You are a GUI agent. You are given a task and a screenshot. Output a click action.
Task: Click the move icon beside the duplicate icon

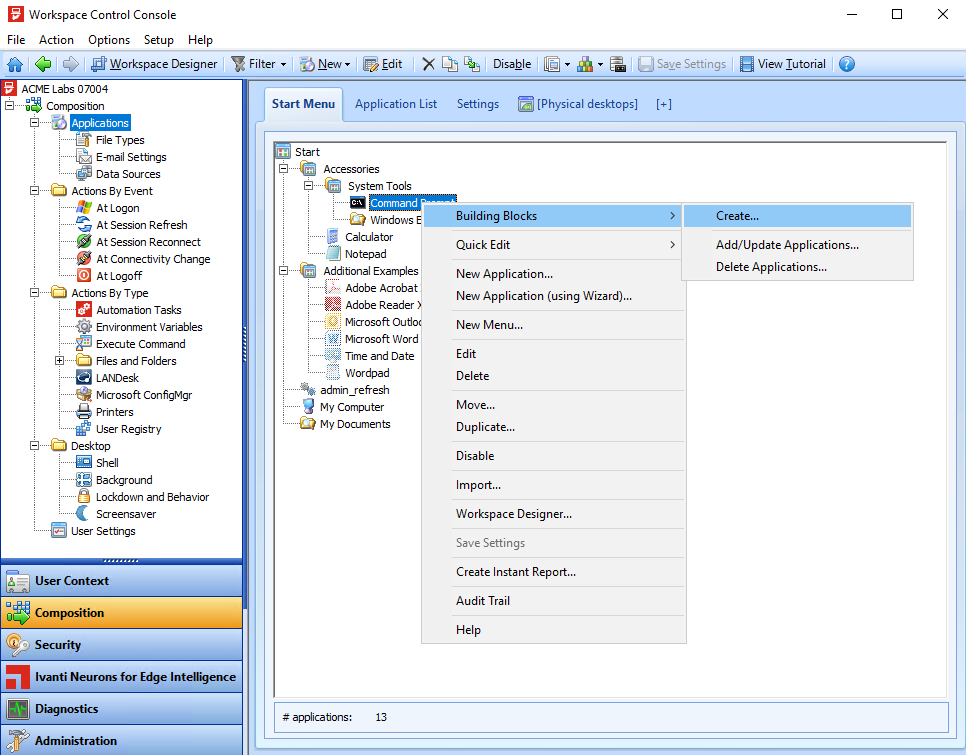point(472,64)
